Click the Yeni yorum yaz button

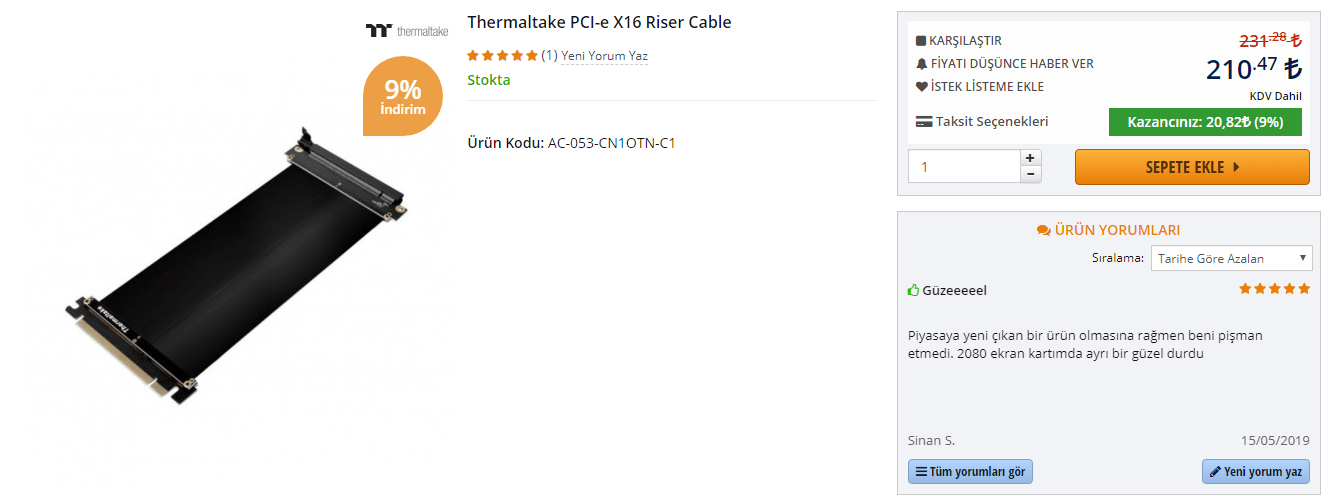[1255, 471]
